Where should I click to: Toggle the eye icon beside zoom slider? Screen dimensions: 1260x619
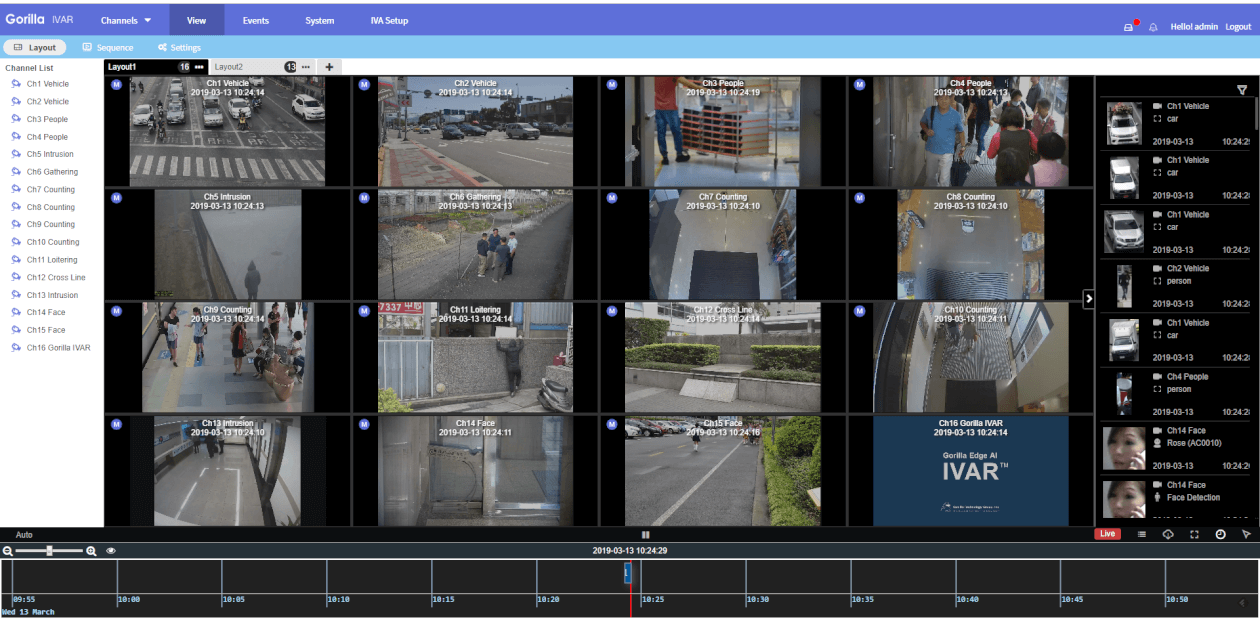pyautogui.click(x=111, y=551)
